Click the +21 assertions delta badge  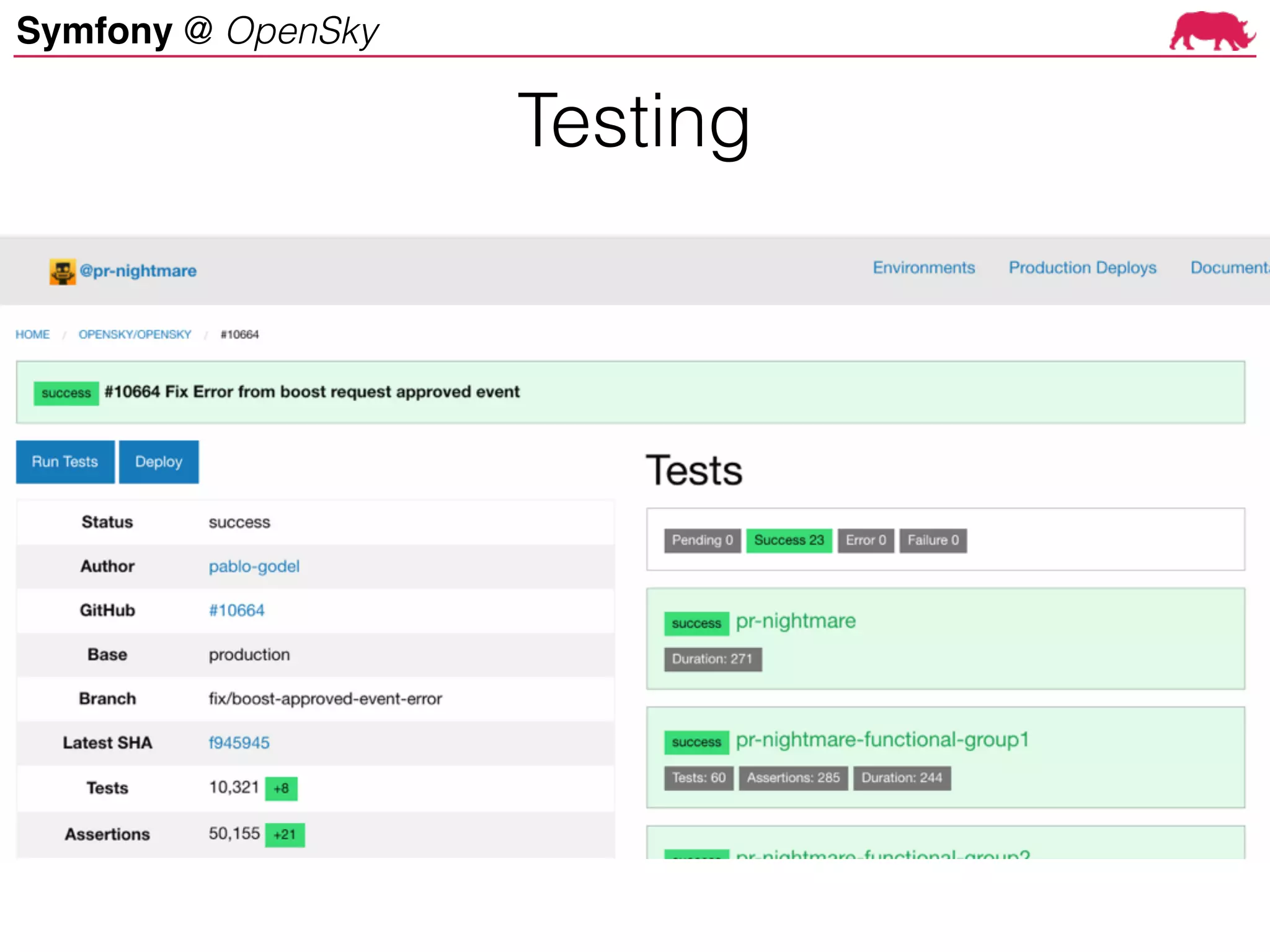(x=285, y=835)
